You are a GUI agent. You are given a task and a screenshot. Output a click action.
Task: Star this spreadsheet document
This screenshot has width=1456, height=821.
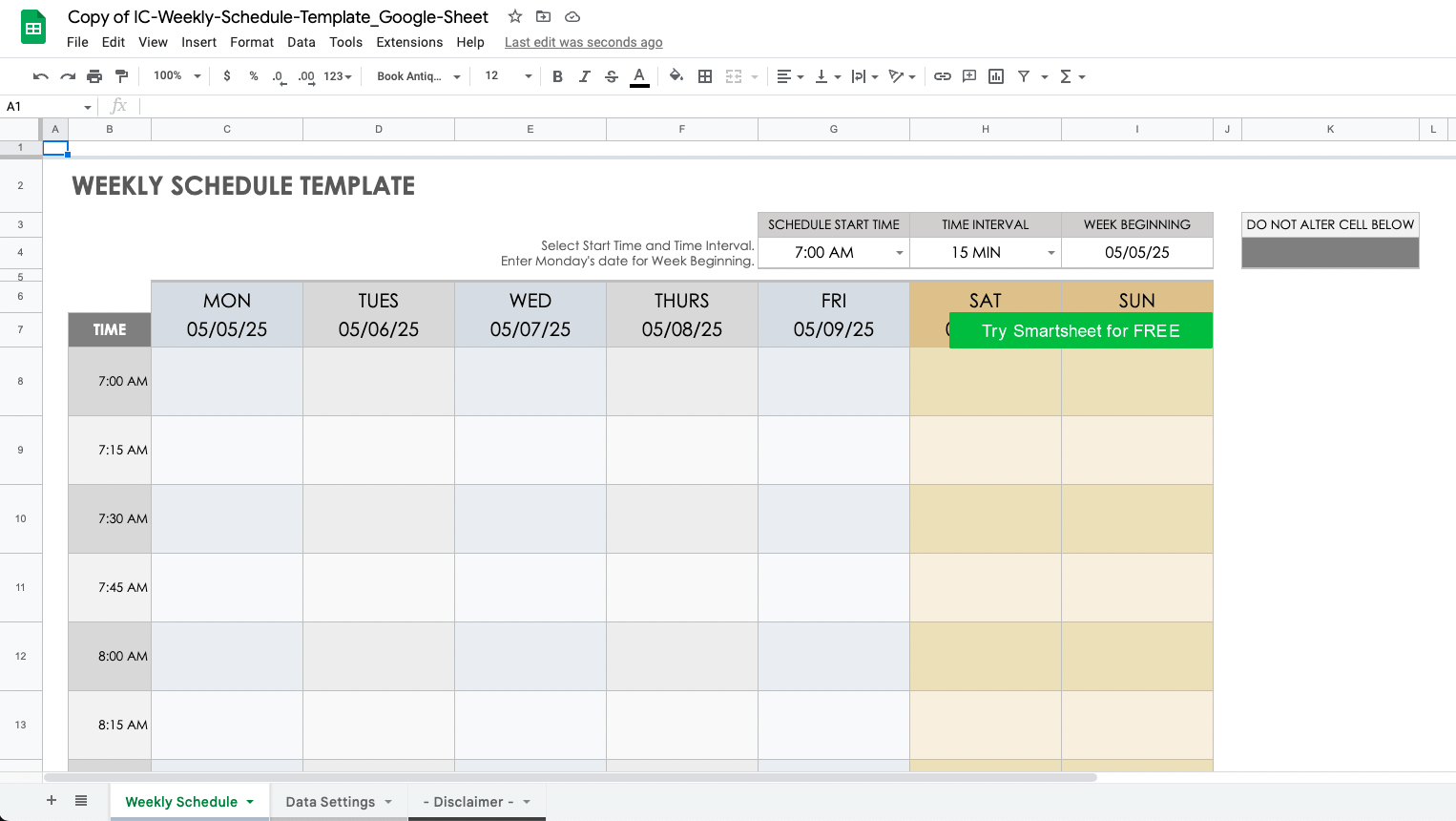(x=515, y=16)
